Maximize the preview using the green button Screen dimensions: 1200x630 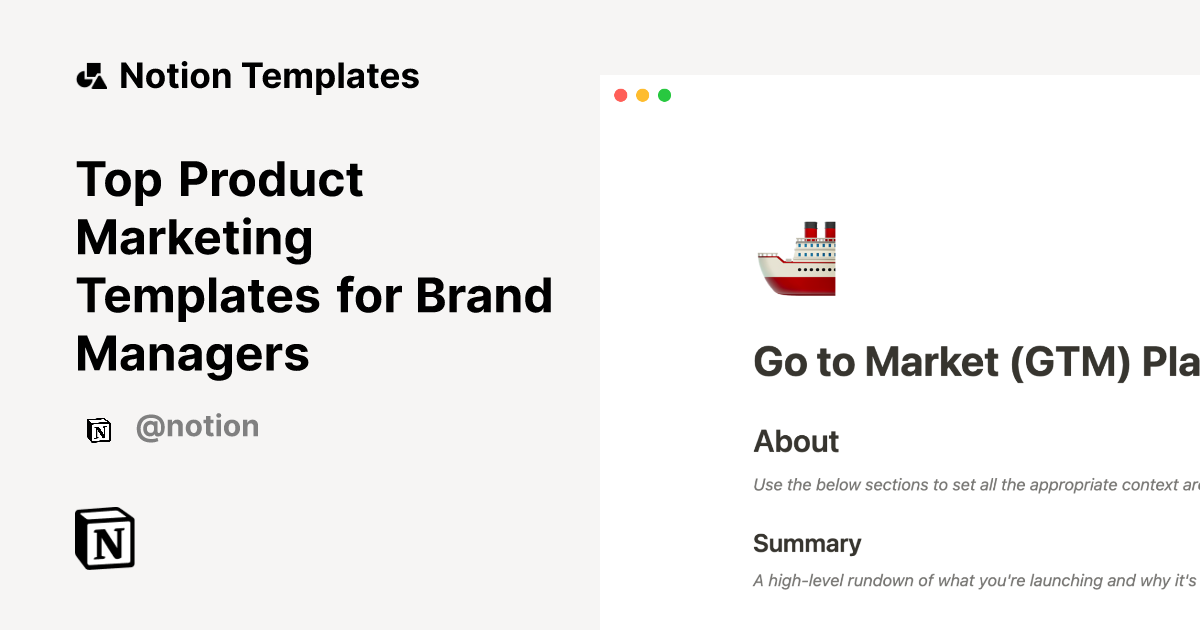(x=665, y=96)
